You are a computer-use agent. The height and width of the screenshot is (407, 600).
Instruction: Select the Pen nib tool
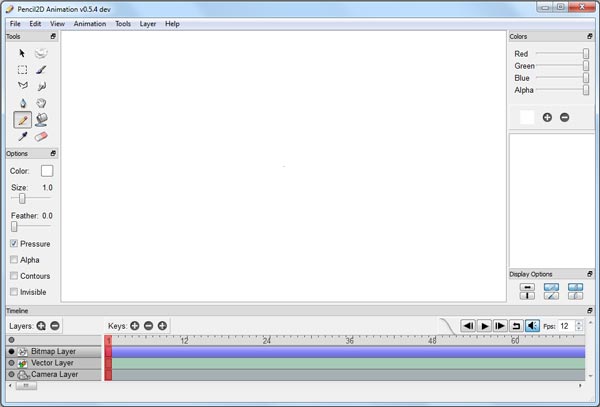coord(23,103)
